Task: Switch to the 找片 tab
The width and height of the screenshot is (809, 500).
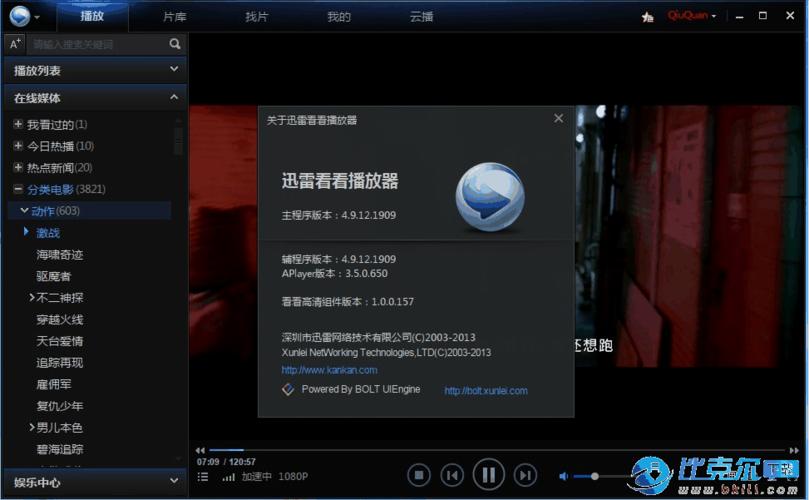Action: pyautogui.click(x=256, y=17)
